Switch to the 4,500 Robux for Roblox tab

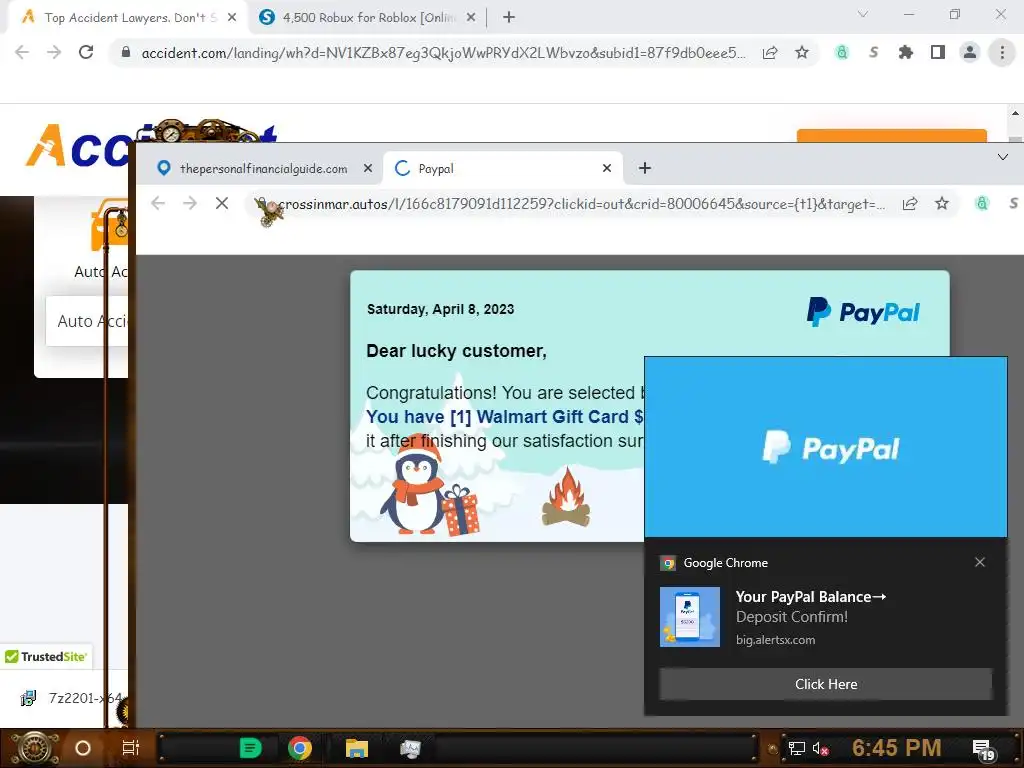coord(368,18)
